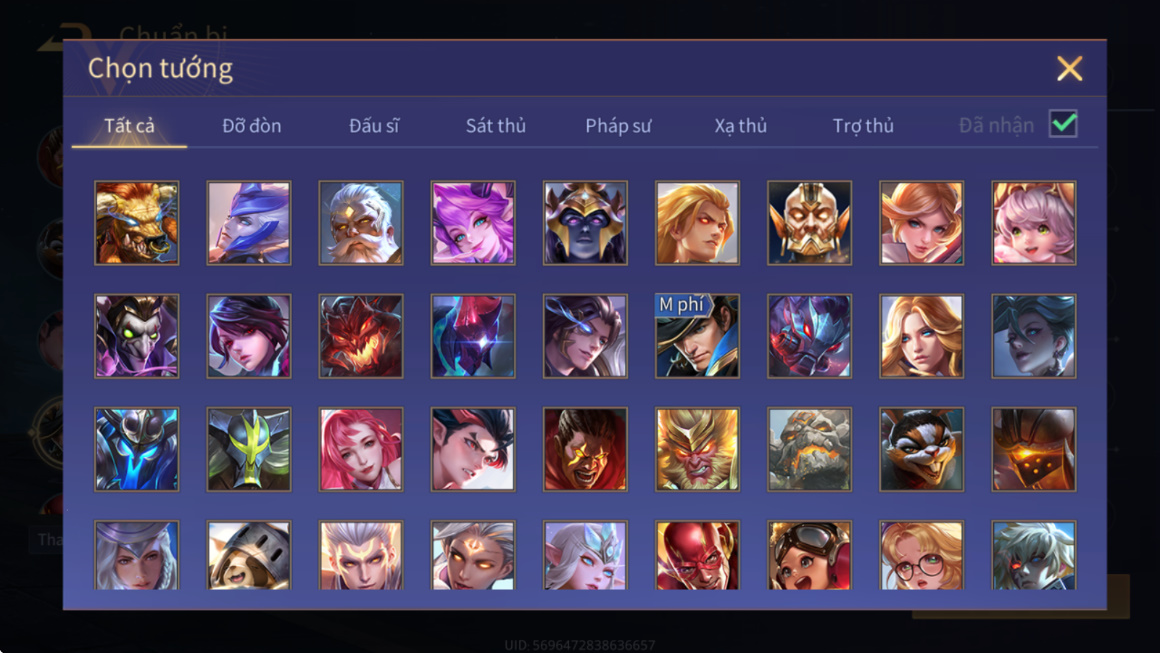Toggle the 'Đã nhận' checkbox

tap(1063, 124)
